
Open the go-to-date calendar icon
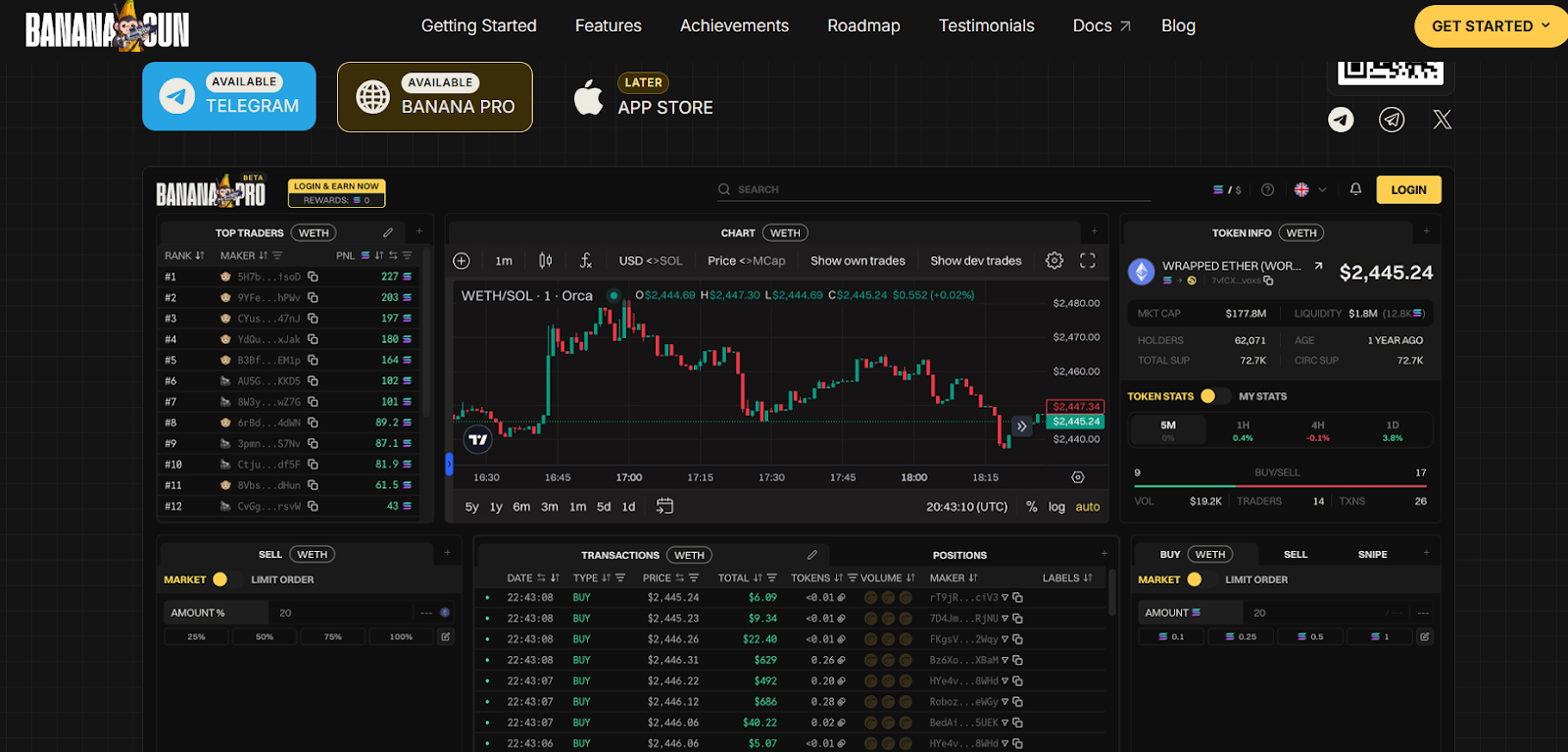pos(664,506)
